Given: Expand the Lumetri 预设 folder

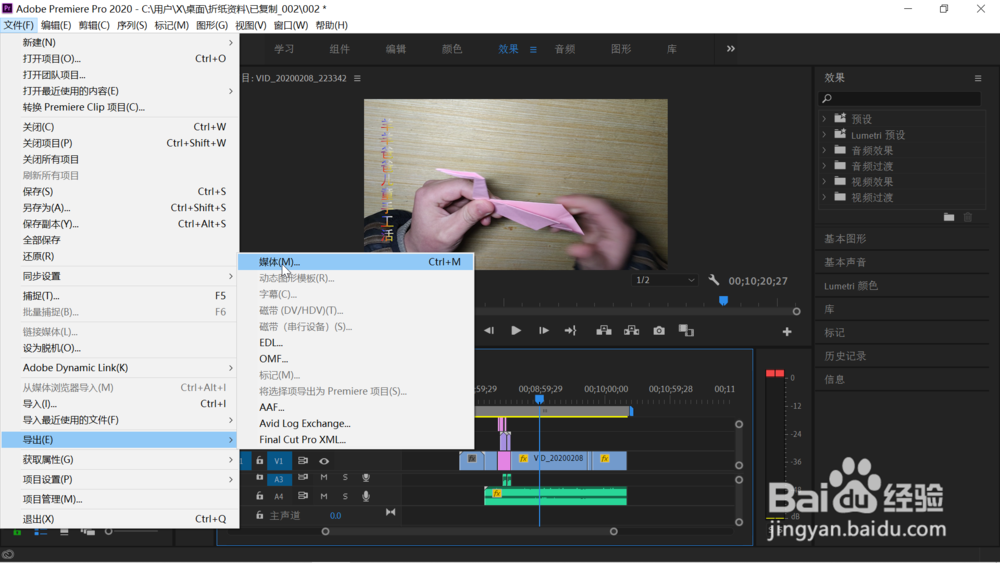Looking at the screenshot, I should pyautogui.click(x=824, y=135).
